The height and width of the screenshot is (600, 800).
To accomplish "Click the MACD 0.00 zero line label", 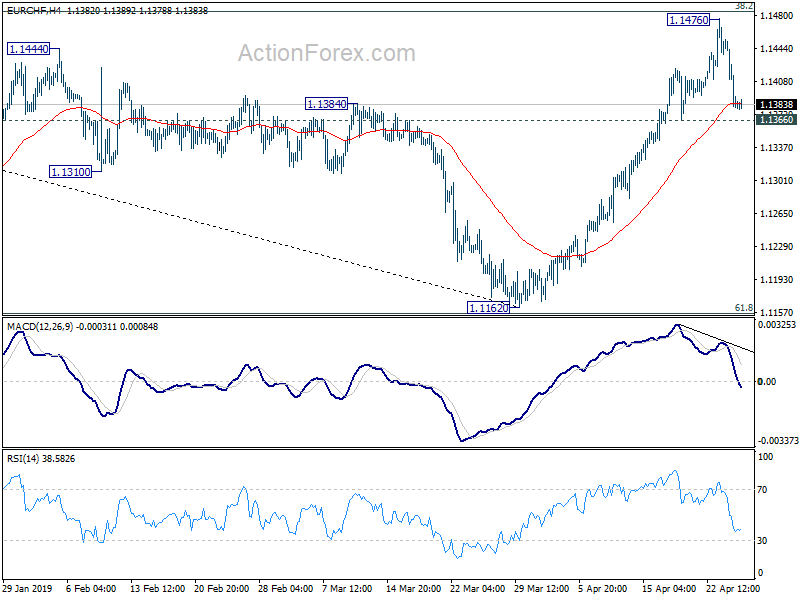I will 767,382.
